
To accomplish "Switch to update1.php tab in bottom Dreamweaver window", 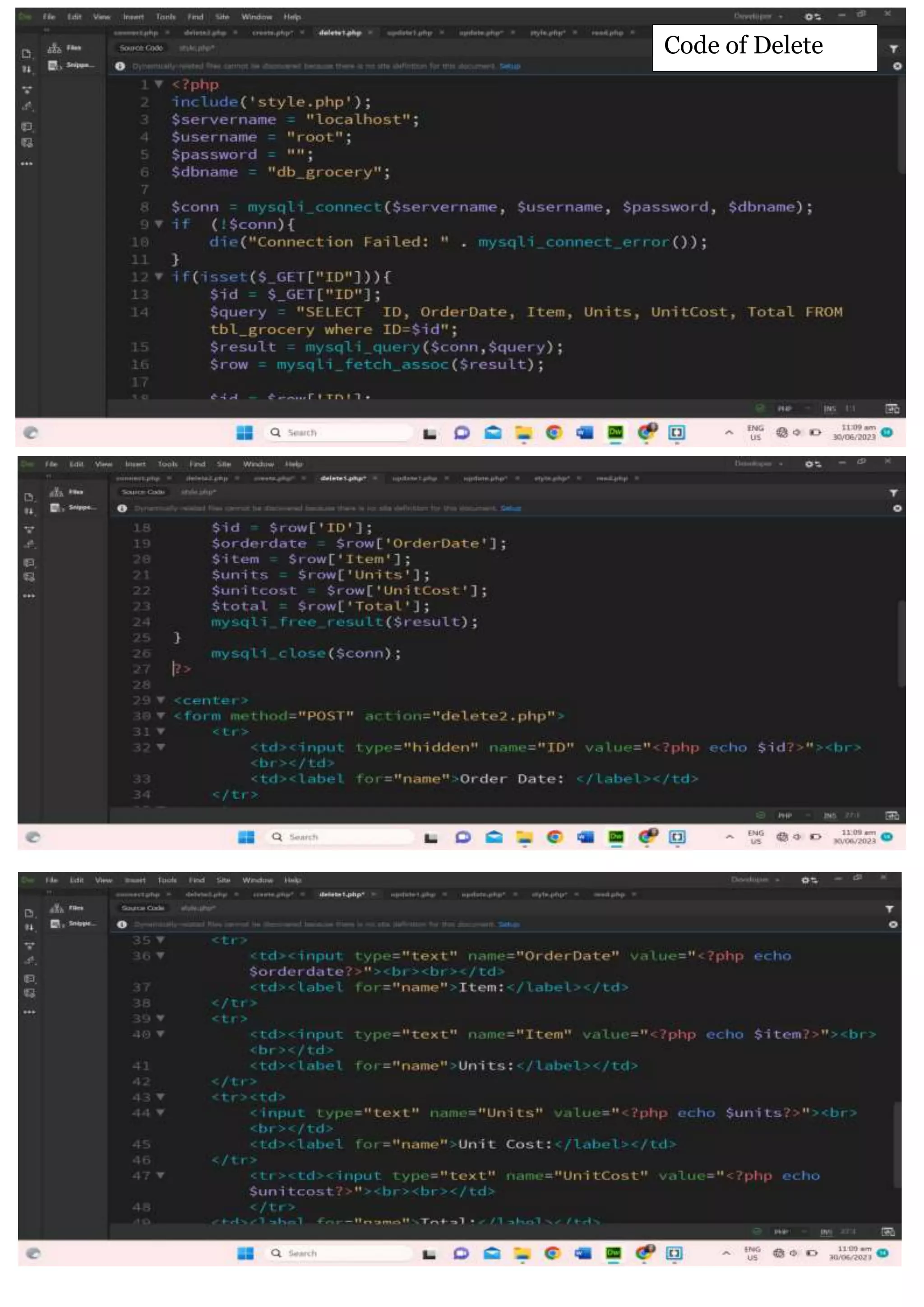I will (412, 895).
